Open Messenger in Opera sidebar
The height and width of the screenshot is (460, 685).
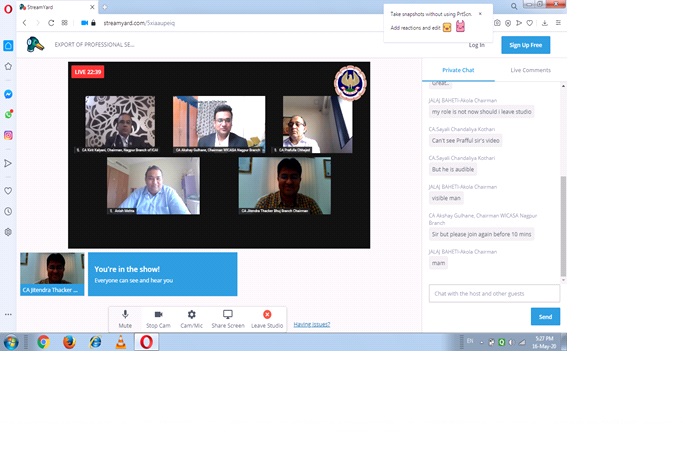click(8, 94)
